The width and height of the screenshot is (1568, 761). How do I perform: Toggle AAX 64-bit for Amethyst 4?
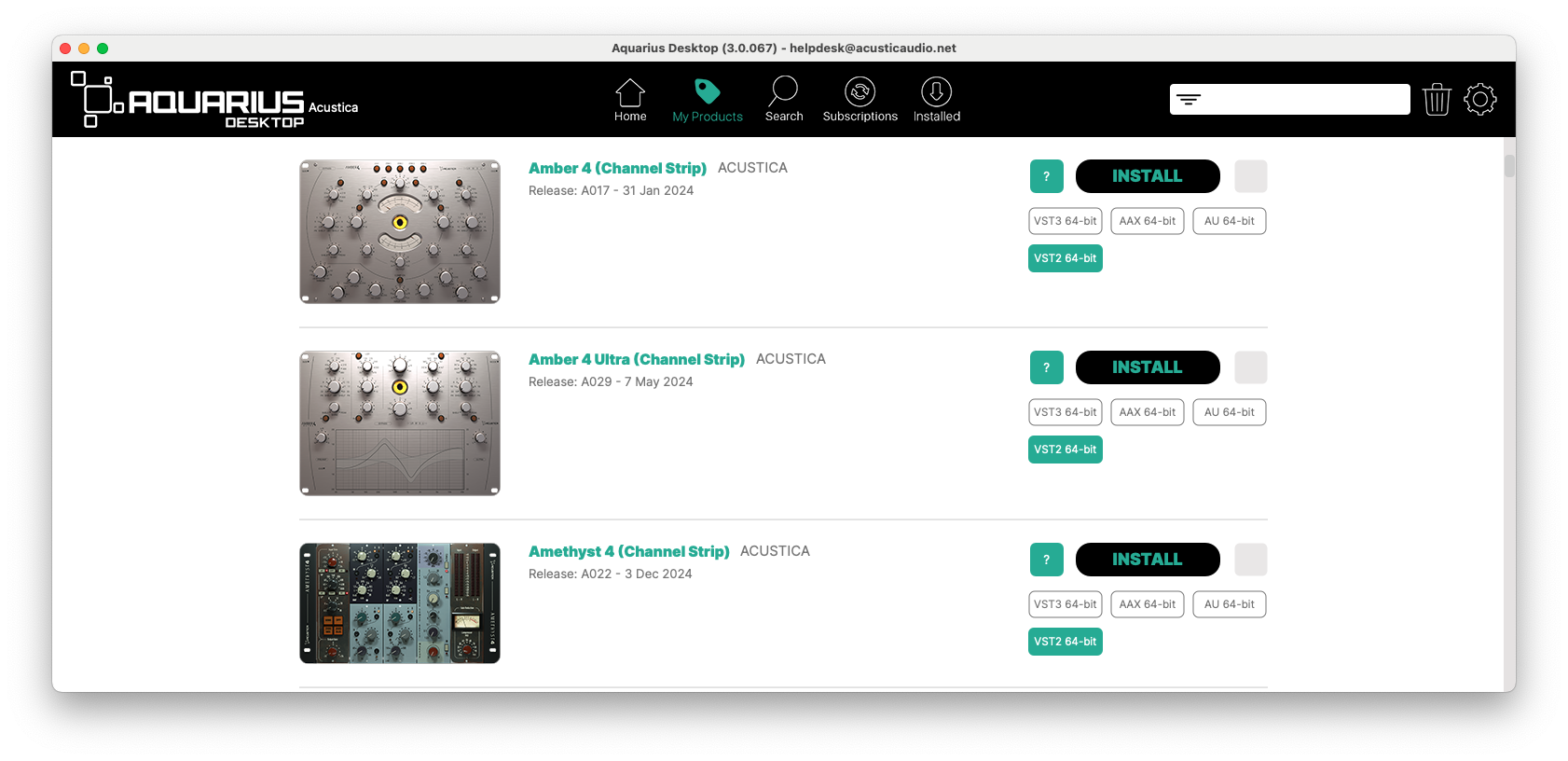click(1148, 604)
